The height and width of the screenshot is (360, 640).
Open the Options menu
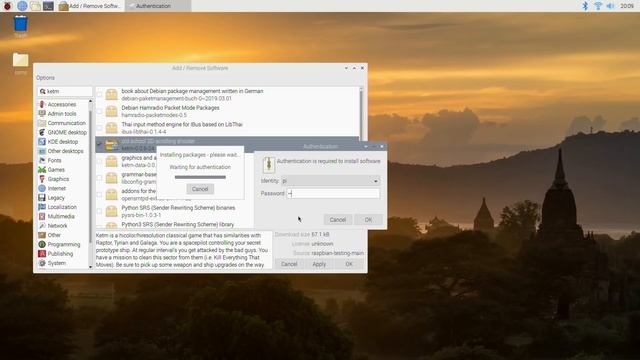click(45, 78)
